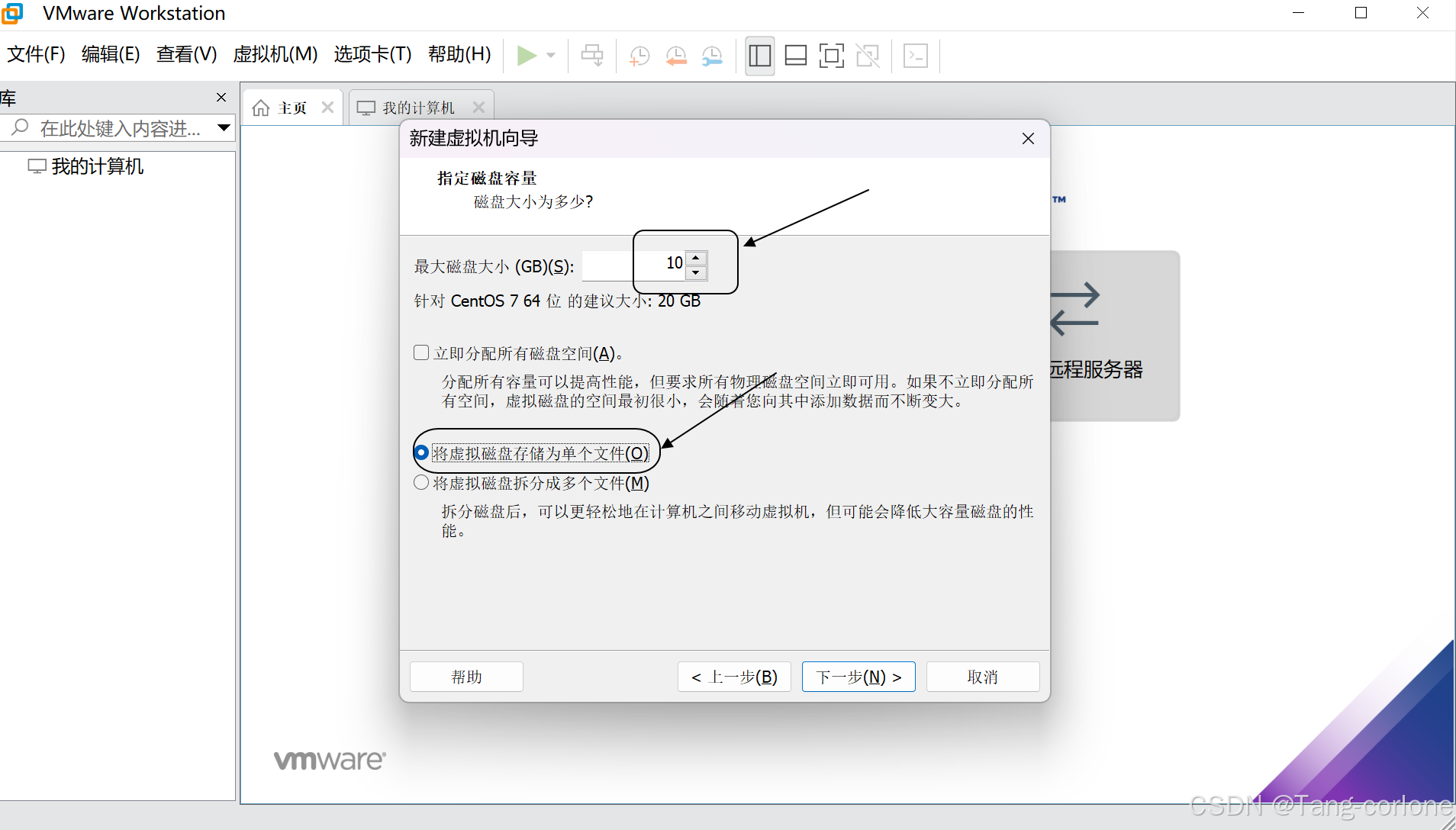Click the search magnifier icon in library
The width and height of the screenshot is (1456, 830).
click(x=21, y=127)
